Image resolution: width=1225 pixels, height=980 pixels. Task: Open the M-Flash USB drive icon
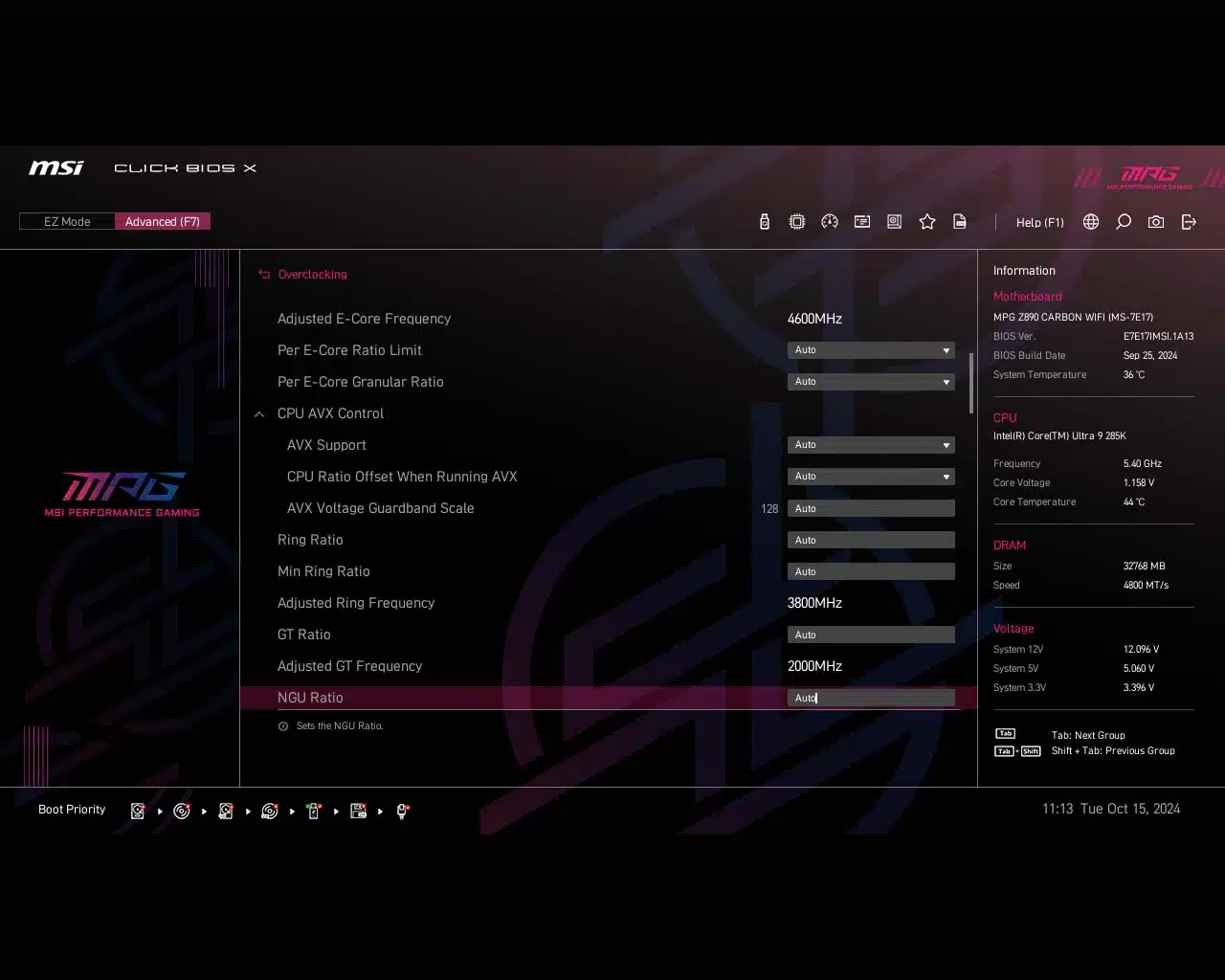pyautogui.click(x=764, y=222)
